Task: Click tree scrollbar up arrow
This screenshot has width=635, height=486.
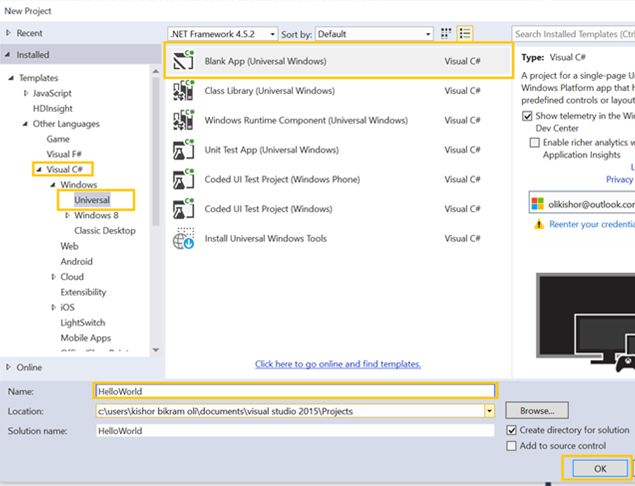Action: click(156, 71)
